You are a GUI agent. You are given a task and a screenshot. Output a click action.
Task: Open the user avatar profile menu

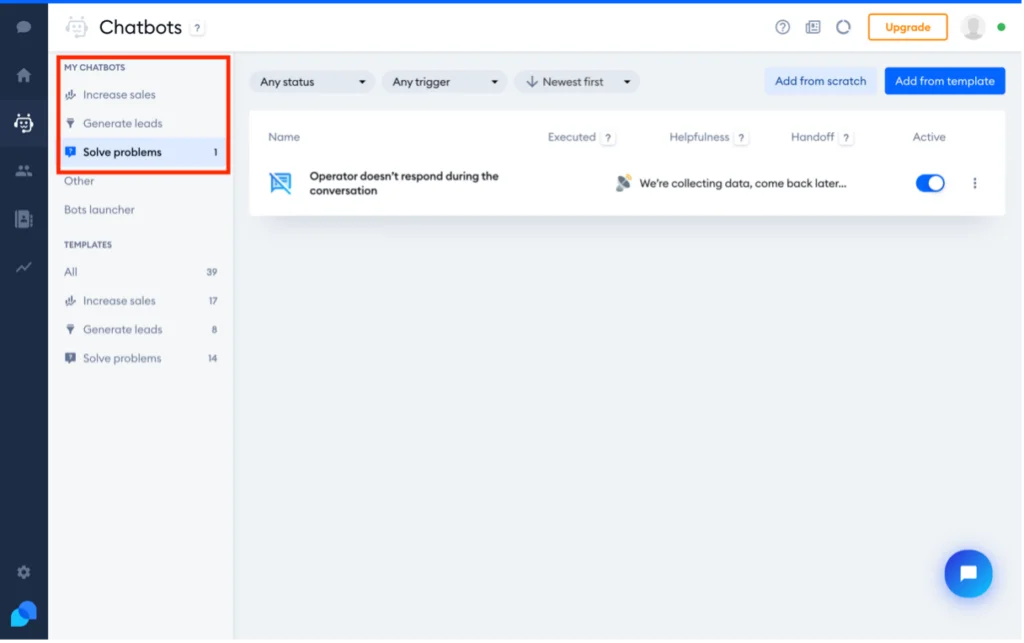(x=973, y=27)
